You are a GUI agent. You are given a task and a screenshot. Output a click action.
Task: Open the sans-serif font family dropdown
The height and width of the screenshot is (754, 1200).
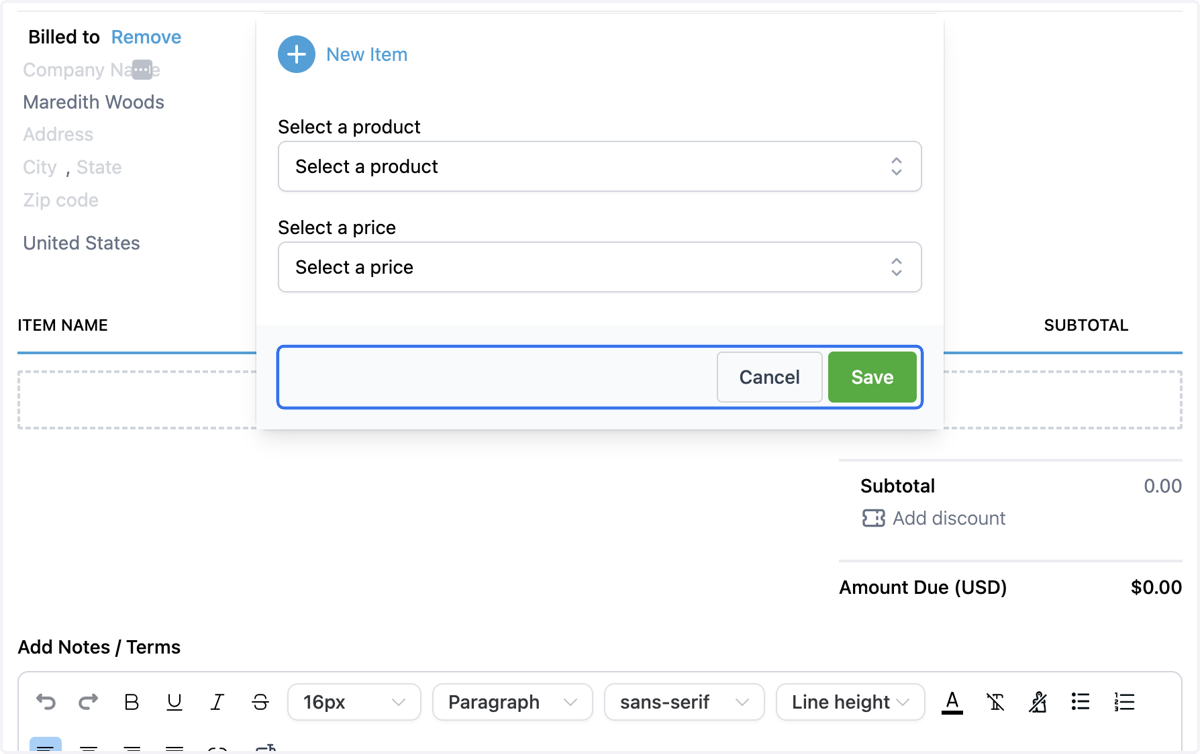click(684, 702)
